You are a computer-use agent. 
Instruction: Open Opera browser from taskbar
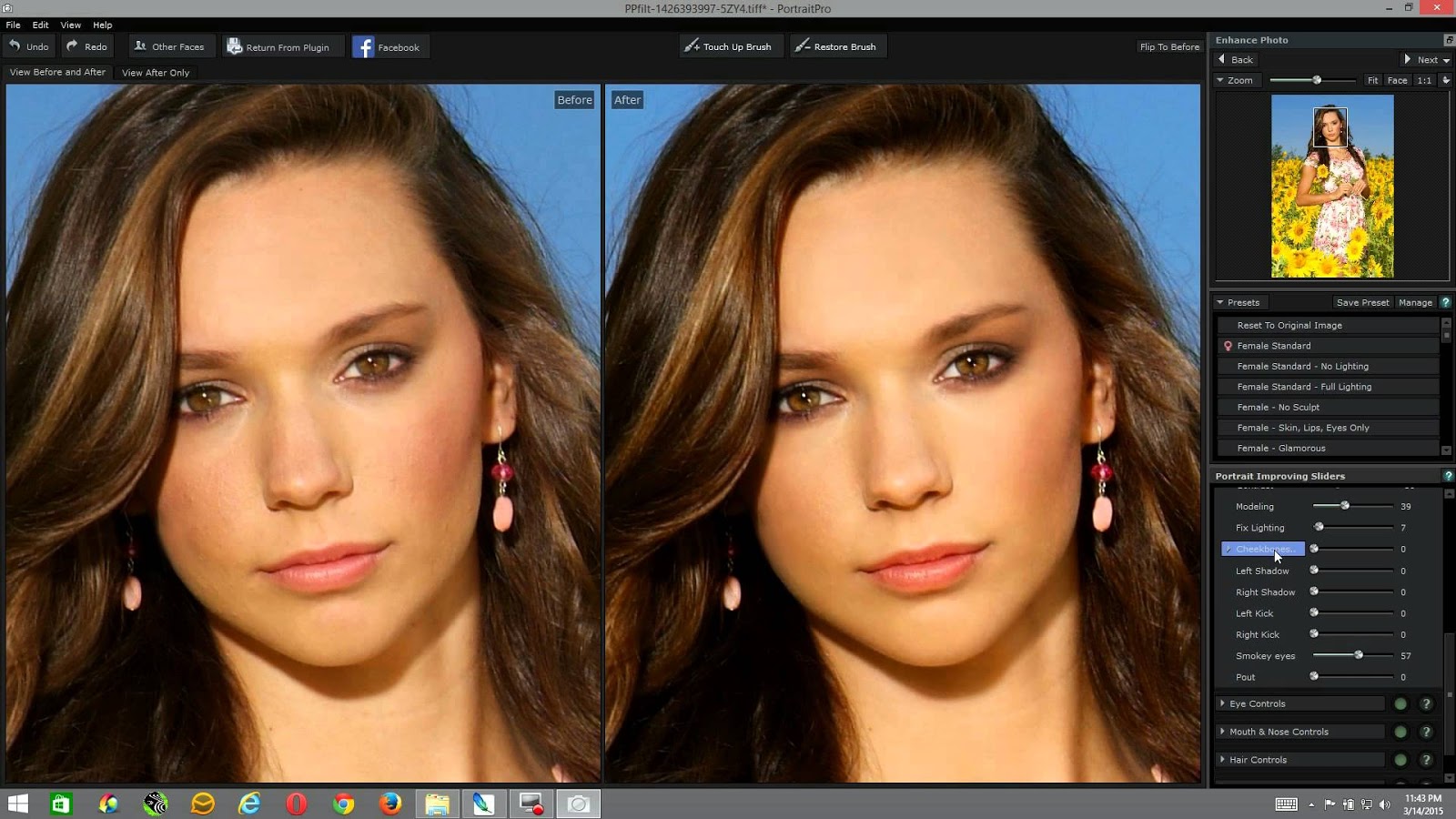296,804
